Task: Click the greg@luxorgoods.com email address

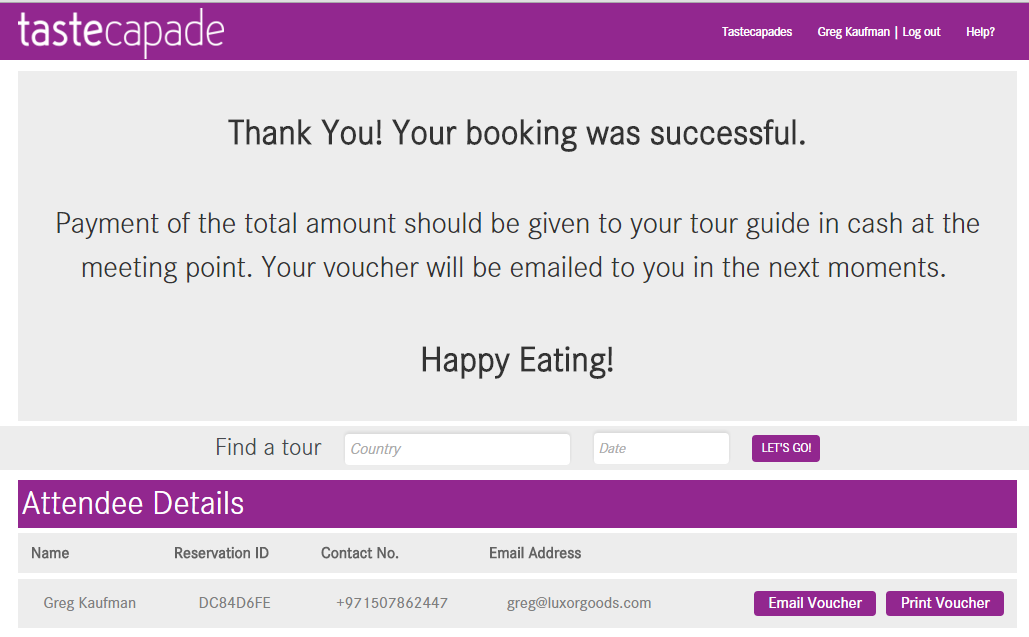Action: click(579, 603)
